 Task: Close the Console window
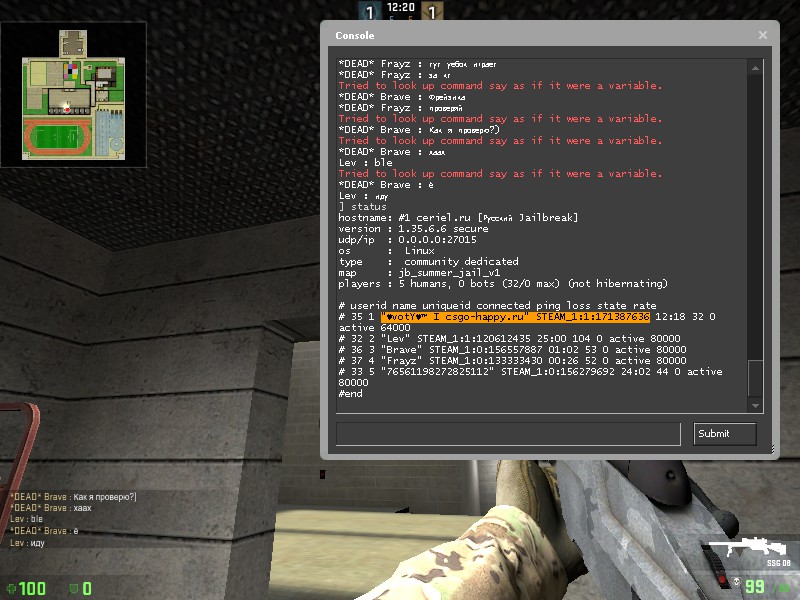(x=763, y=35)
